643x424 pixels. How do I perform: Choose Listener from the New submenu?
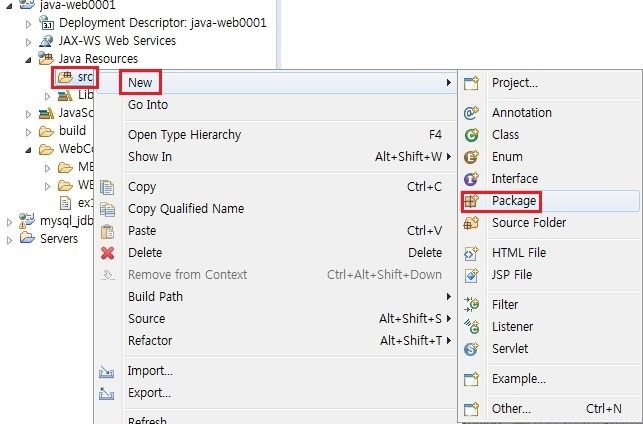point(550,327)
